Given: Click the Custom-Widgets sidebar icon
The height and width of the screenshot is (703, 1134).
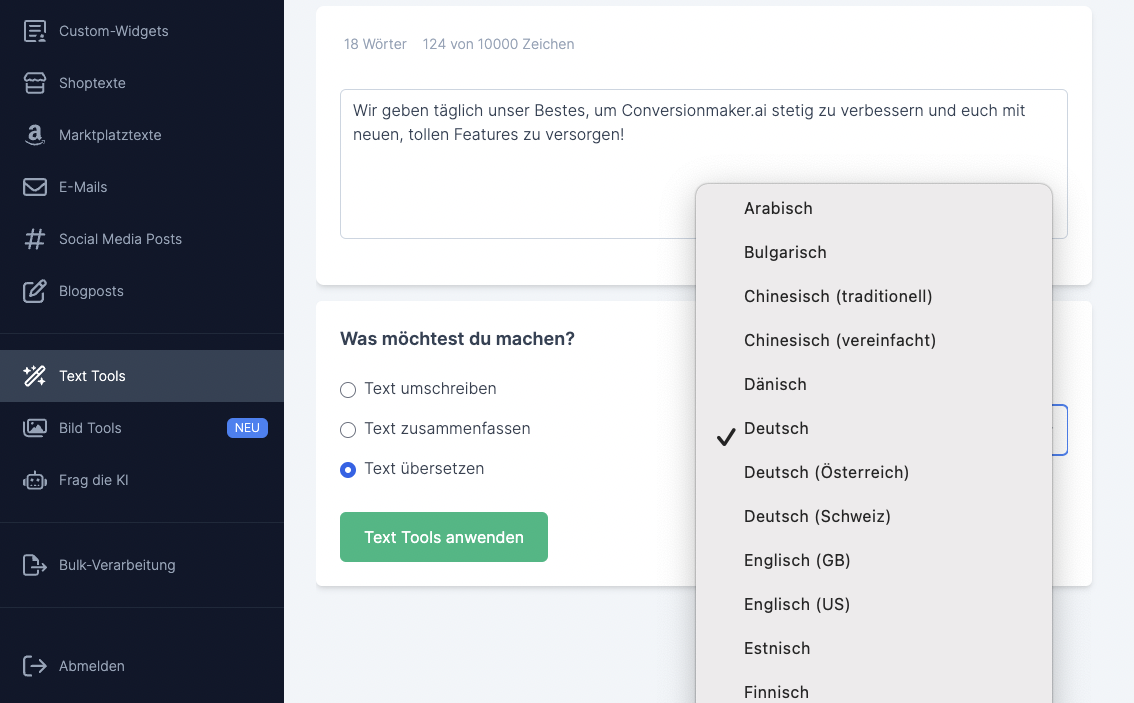Looking at the screenshot, I should tap(35, 31).
